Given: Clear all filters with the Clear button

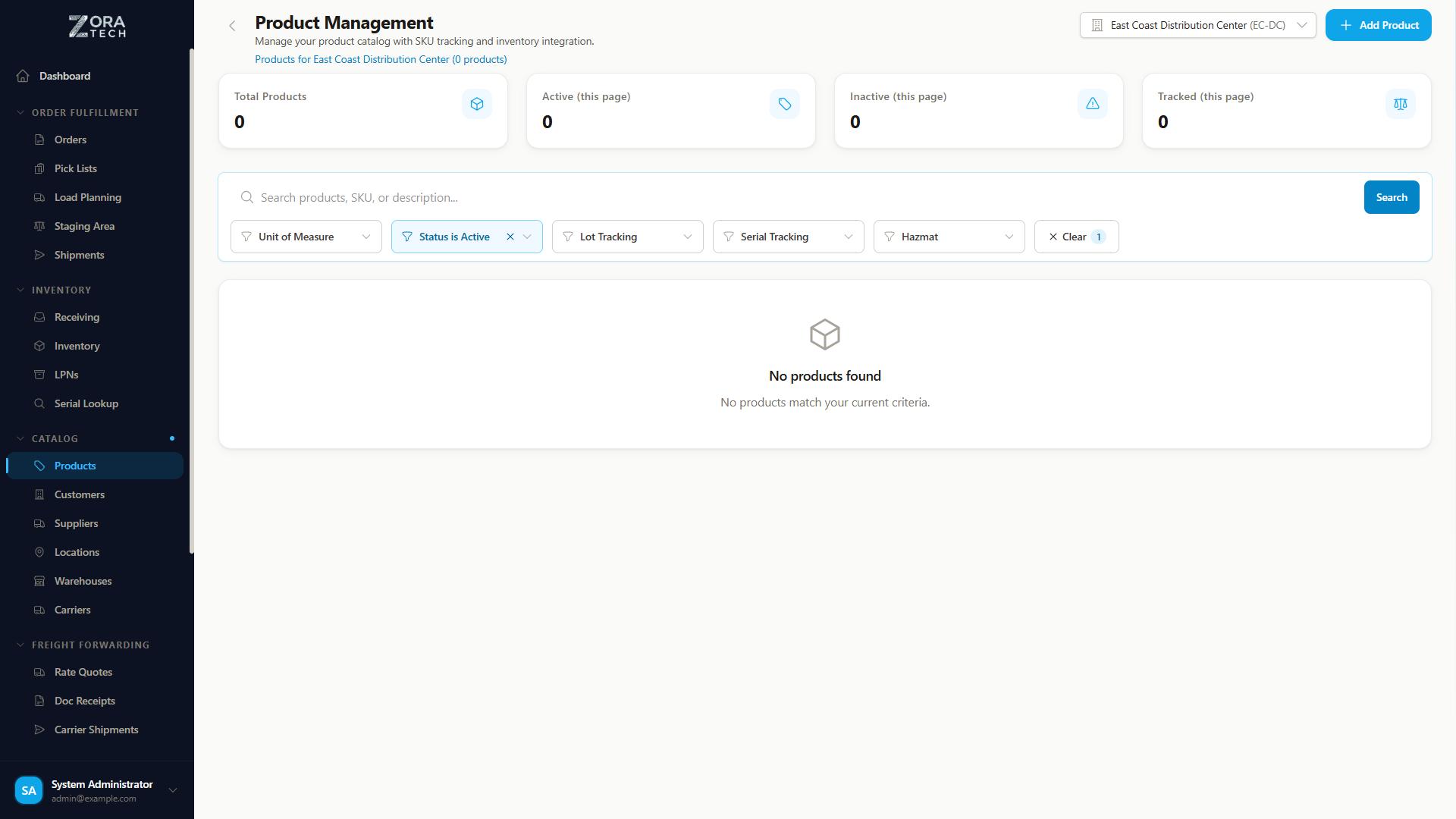Looking at the screenshot, I should (1075, 237).
